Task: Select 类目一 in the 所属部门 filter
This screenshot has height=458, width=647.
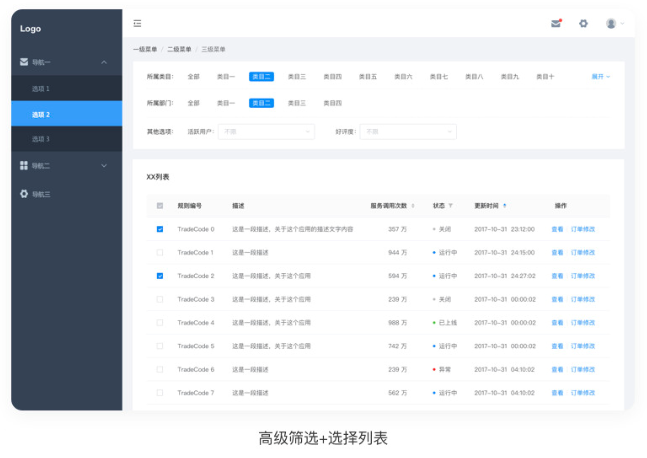Action: pyautogui.click(x=226, y=103)
